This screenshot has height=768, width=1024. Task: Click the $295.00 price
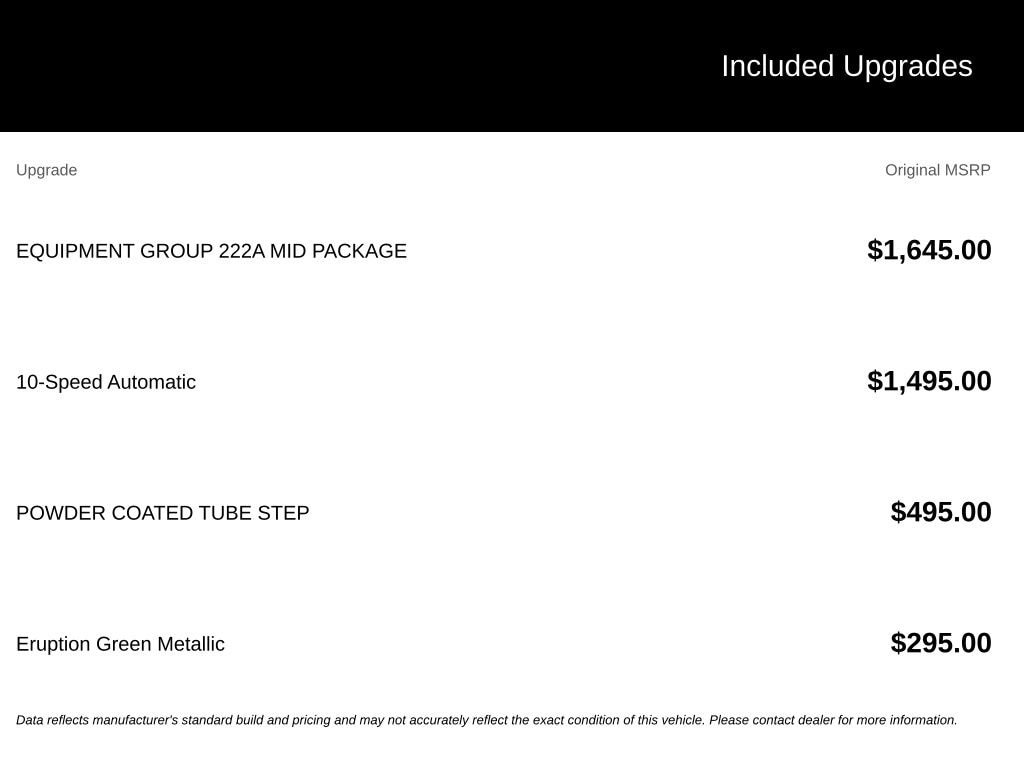click(x=940, y=643)
